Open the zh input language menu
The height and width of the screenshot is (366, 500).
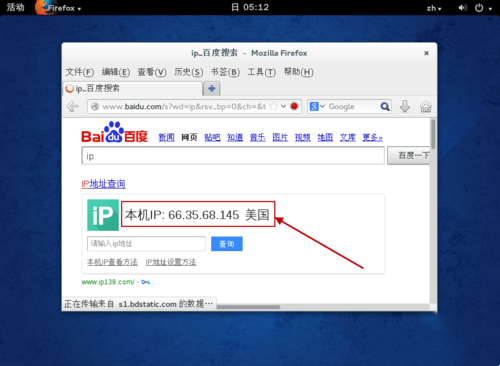[x=434, y=8]
